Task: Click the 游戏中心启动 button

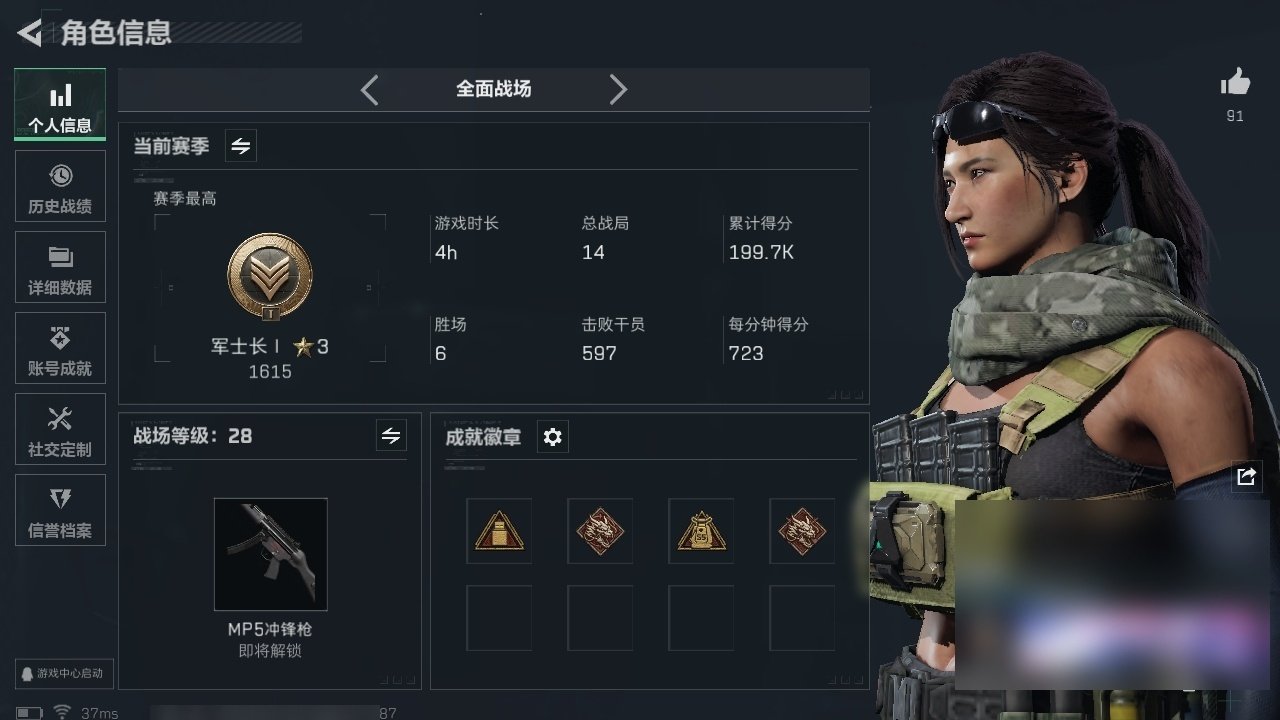Action: tap(64, 673)
